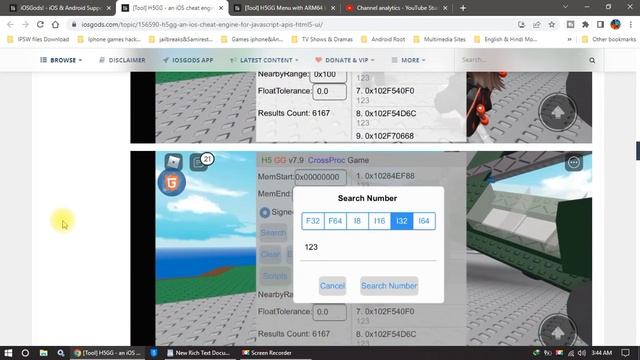Select result 7. 0x102F540F0 in upper screenshot

click(385, 91)
